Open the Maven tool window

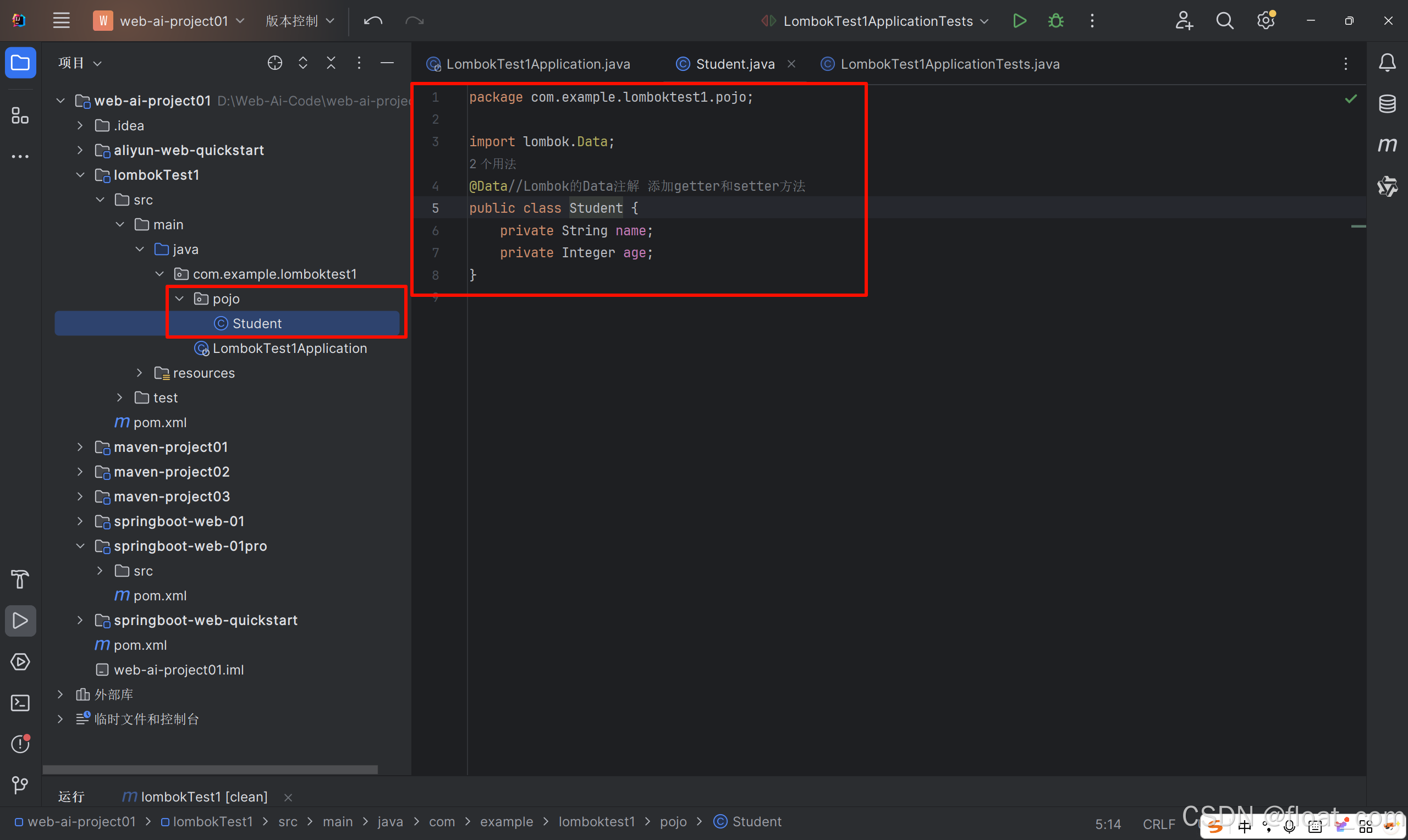(1387, 145)
